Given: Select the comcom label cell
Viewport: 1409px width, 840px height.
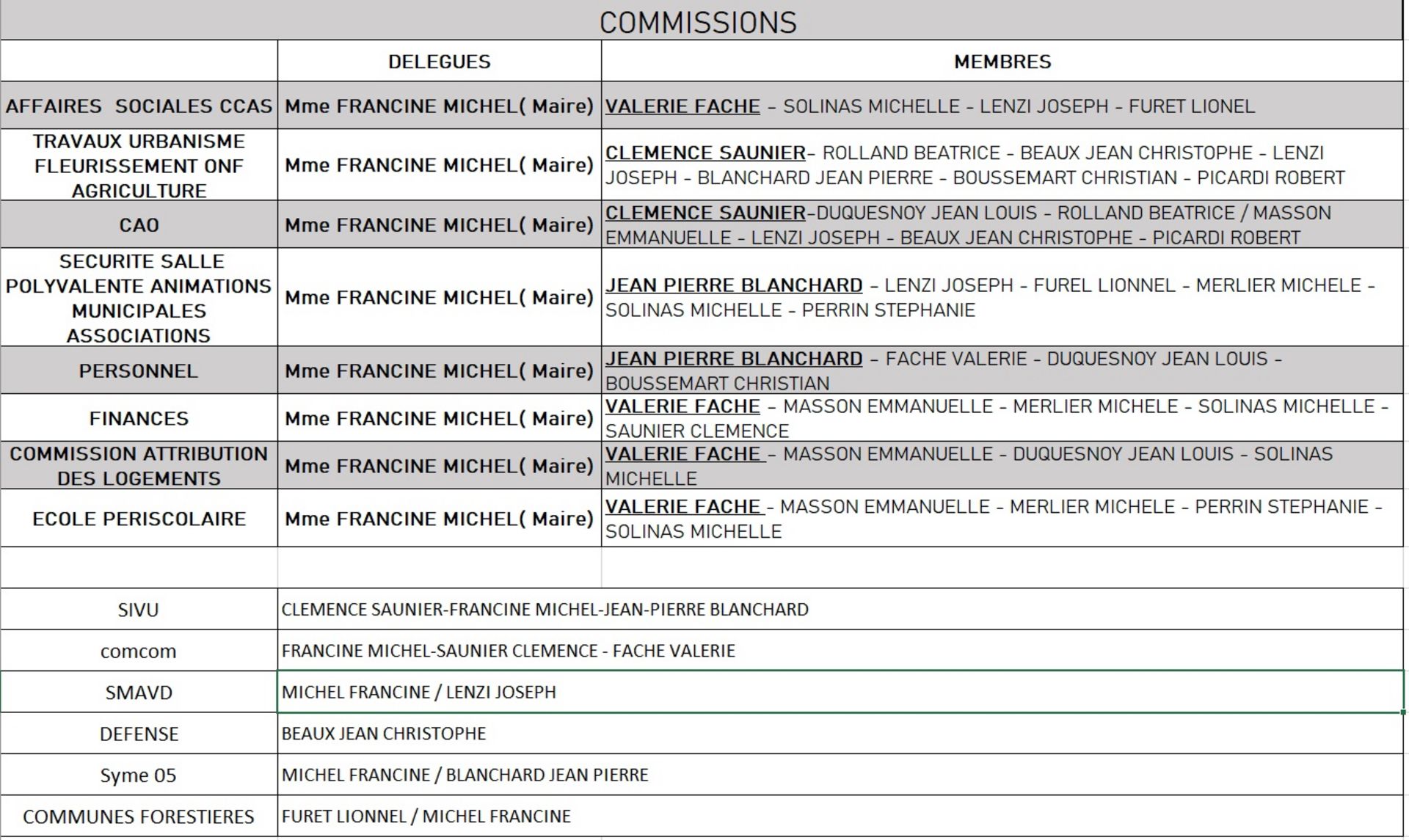Looking at the screenshot, I should 139,651.
